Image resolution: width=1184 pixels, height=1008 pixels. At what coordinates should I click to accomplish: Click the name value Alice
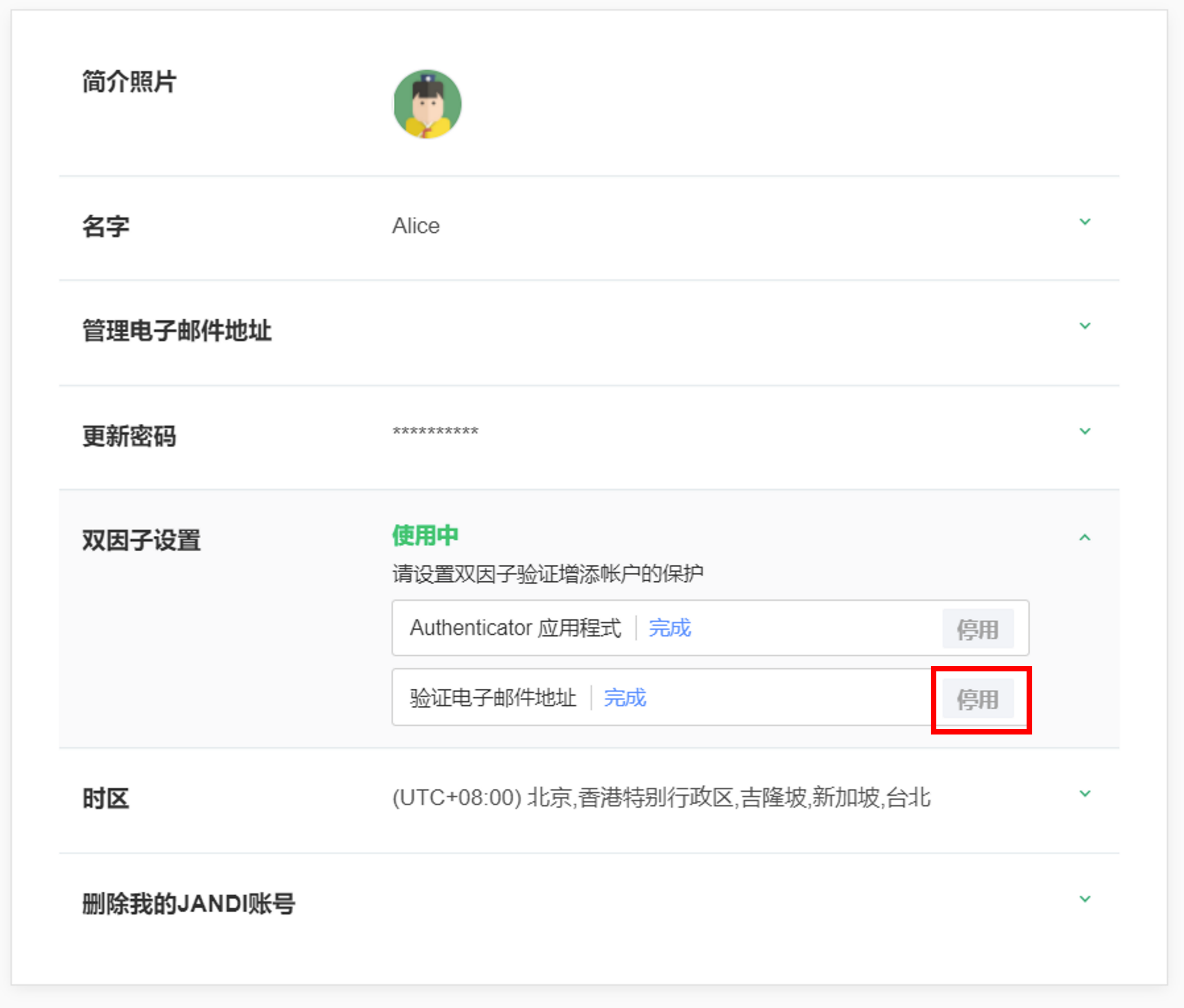point(415,226)
